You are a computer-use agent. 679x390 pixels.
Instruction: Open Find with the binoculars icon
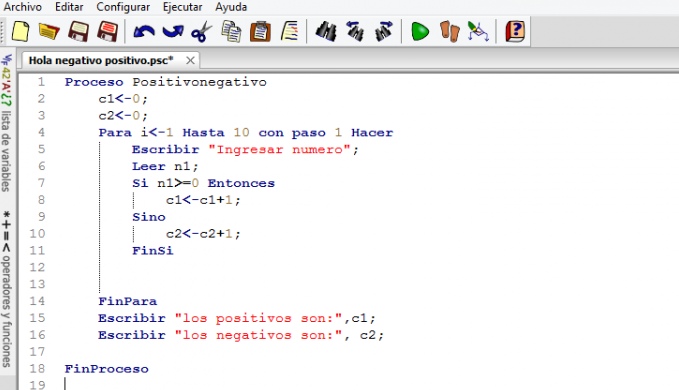click(x=326, y=32)
